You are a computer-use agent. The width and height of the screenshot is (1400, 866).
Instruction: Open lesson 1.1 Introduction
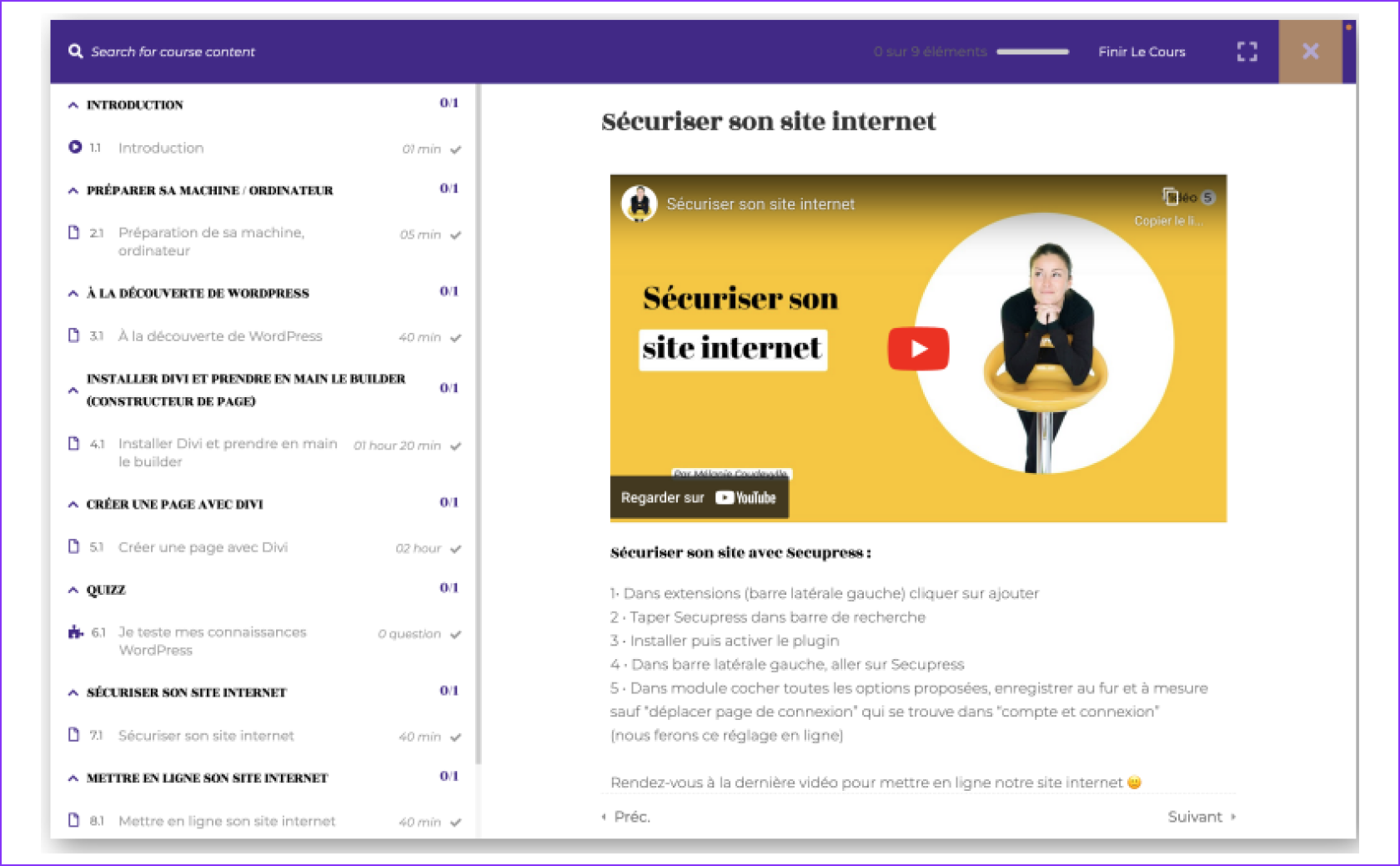(161, 148)
